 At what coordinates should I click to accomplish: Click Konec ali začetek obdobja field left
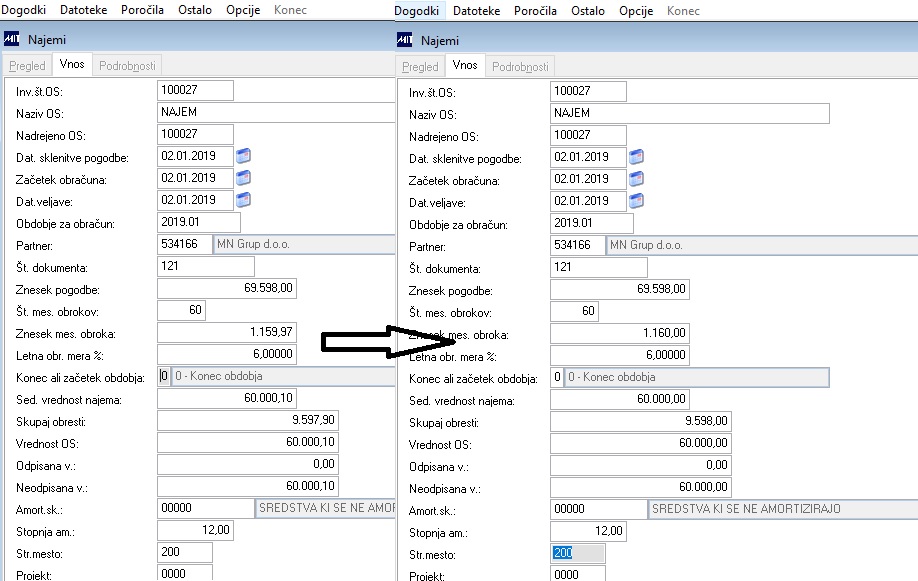276,377
